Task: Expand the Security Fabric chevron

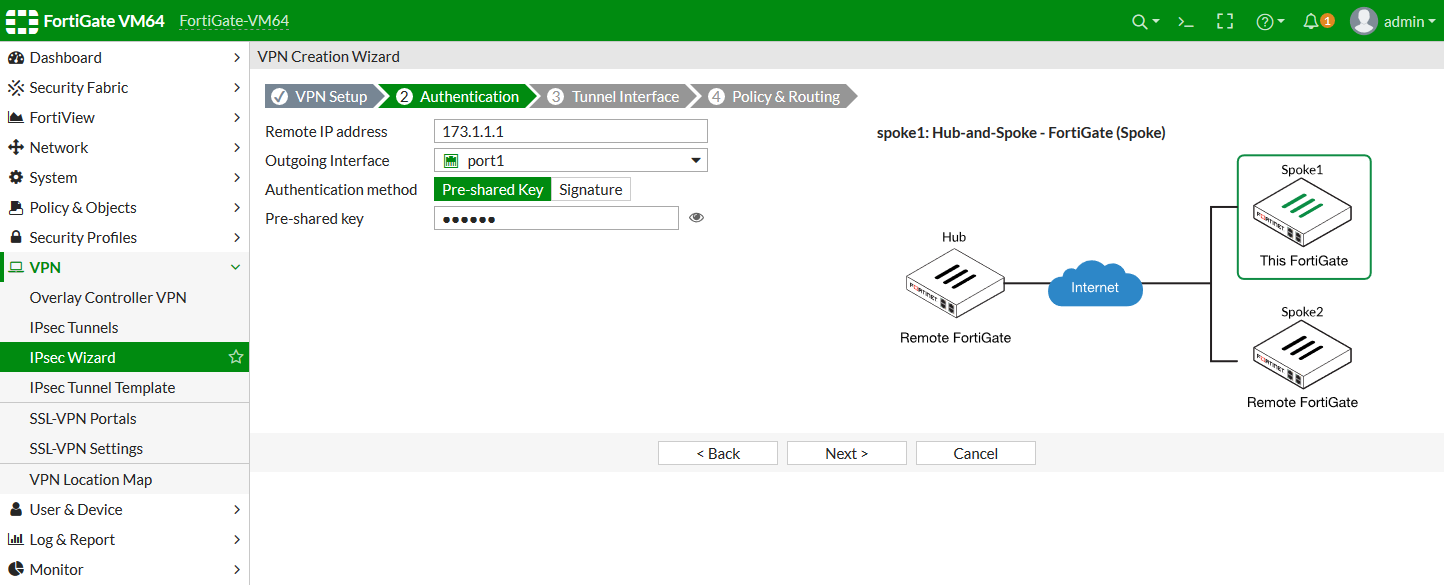Action: (236, 88)
